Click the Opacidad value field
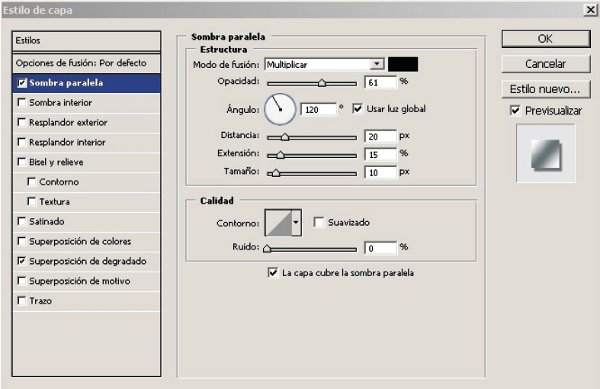The image size is (600, 389). click(x=380, y=83)
